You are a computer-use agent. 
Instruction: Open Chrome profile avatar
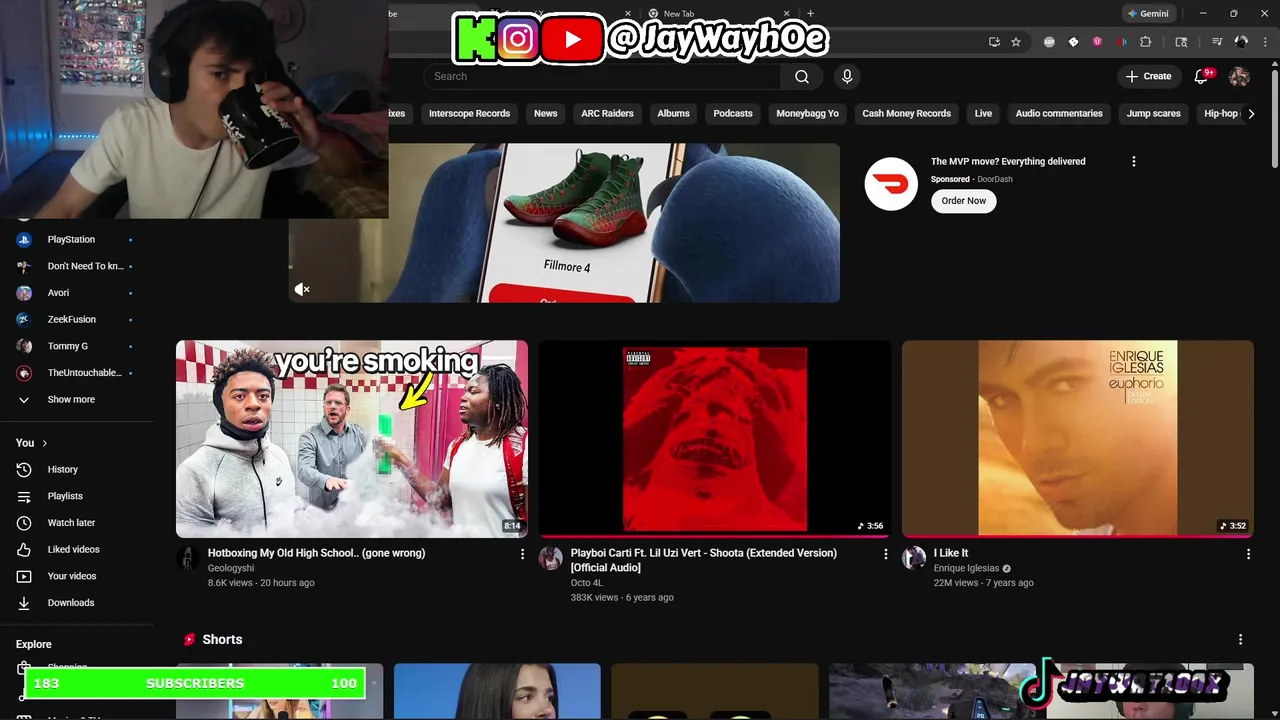tap(1241, 42)
